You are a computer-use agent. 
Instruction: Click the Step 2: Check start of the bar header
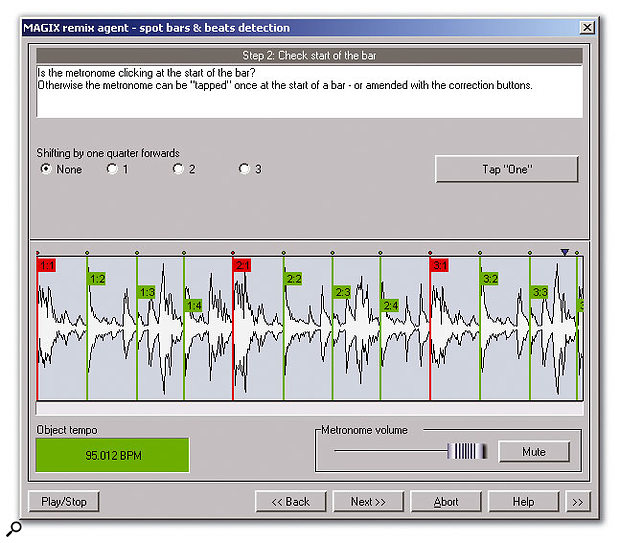[x=309, y=55]
